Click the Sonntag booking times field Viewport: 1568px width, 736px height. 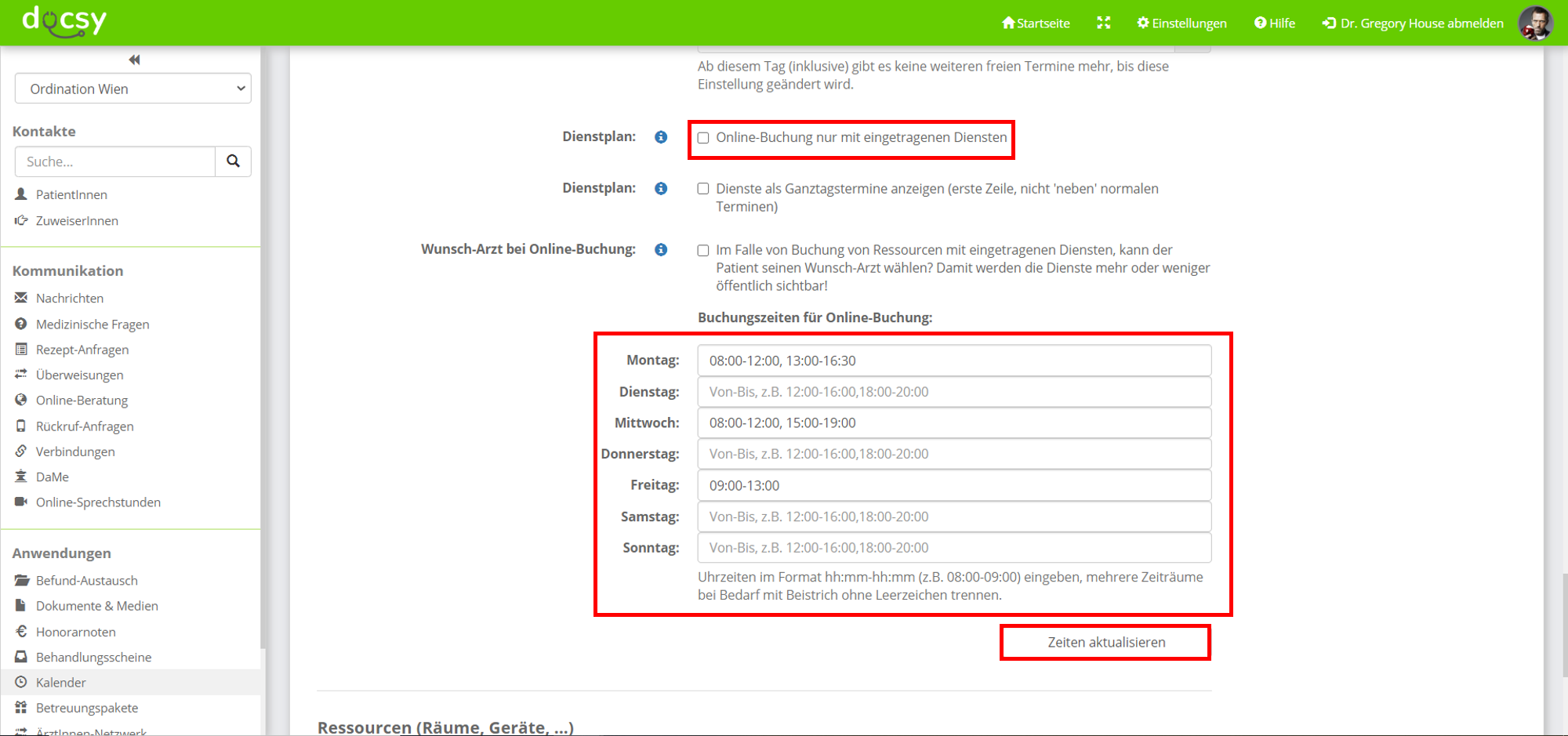point(954,548)
